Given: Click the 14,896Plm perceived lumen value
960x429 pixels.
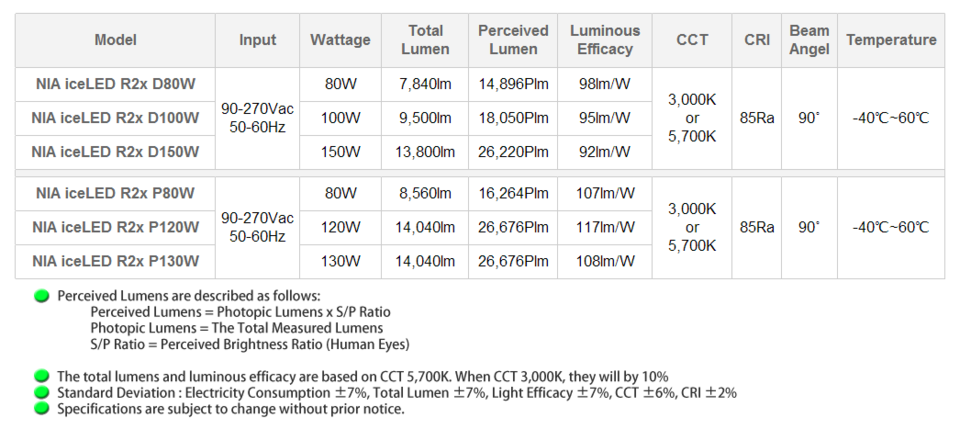Looking at the screenshot, I should [513, 84].
